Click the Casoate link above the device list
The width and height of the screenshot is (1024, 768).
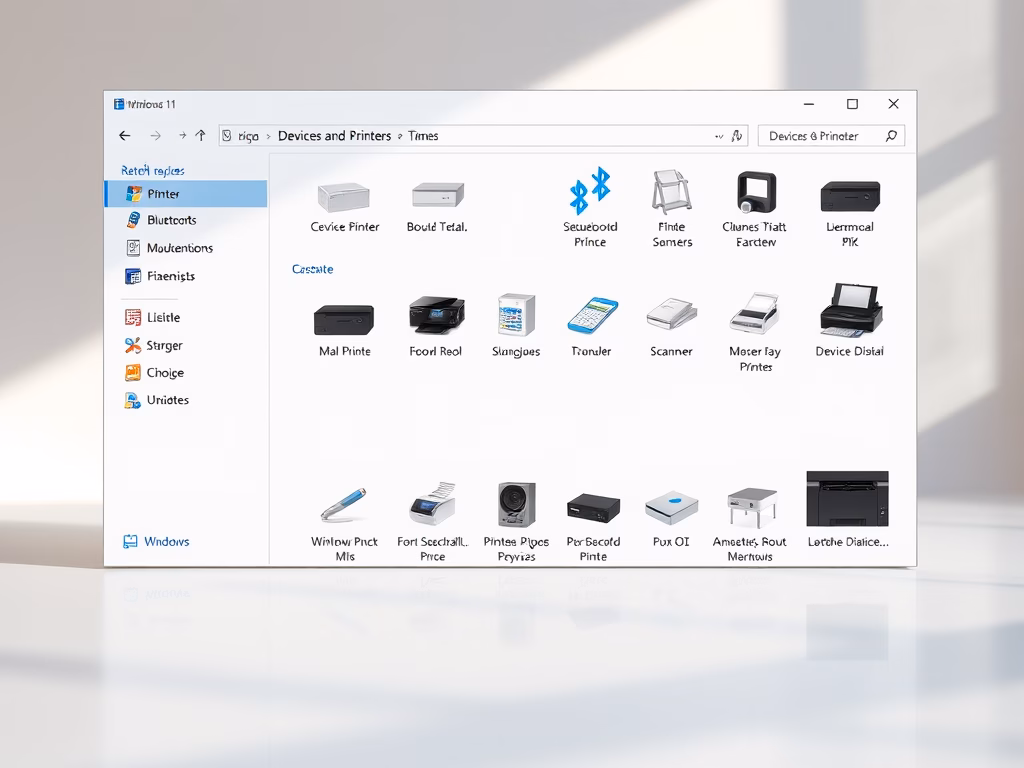tap(313, 269)
